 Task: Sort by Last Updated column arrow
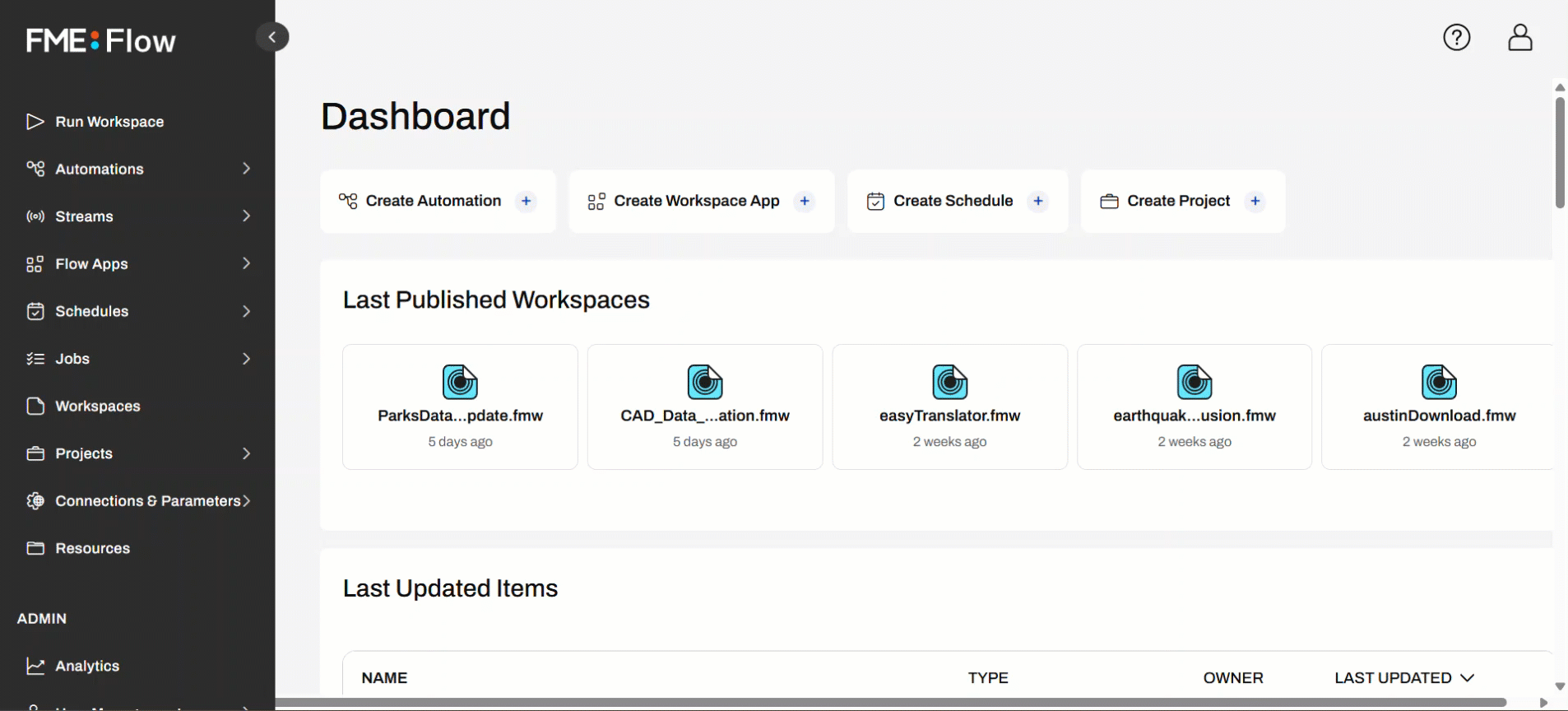1467,678
